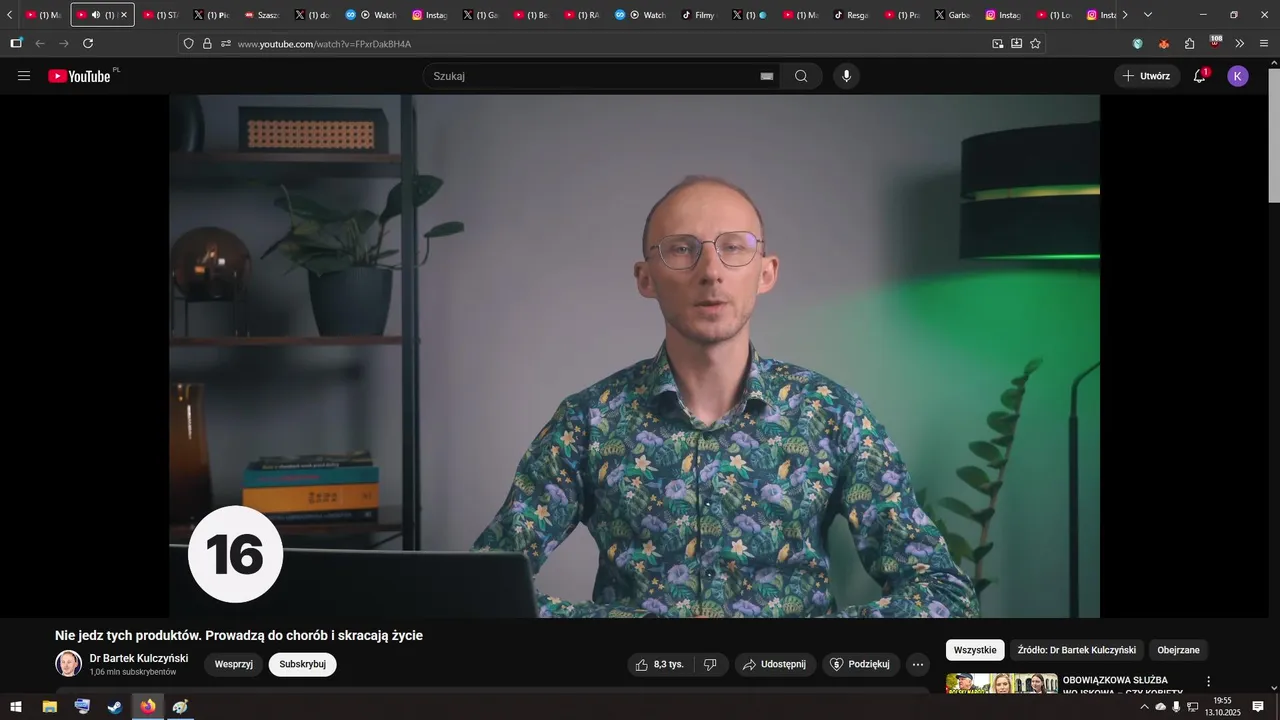
Task: Select the Wszystkie filter chip
Action: pyautogui.click(x=975, y=650)
